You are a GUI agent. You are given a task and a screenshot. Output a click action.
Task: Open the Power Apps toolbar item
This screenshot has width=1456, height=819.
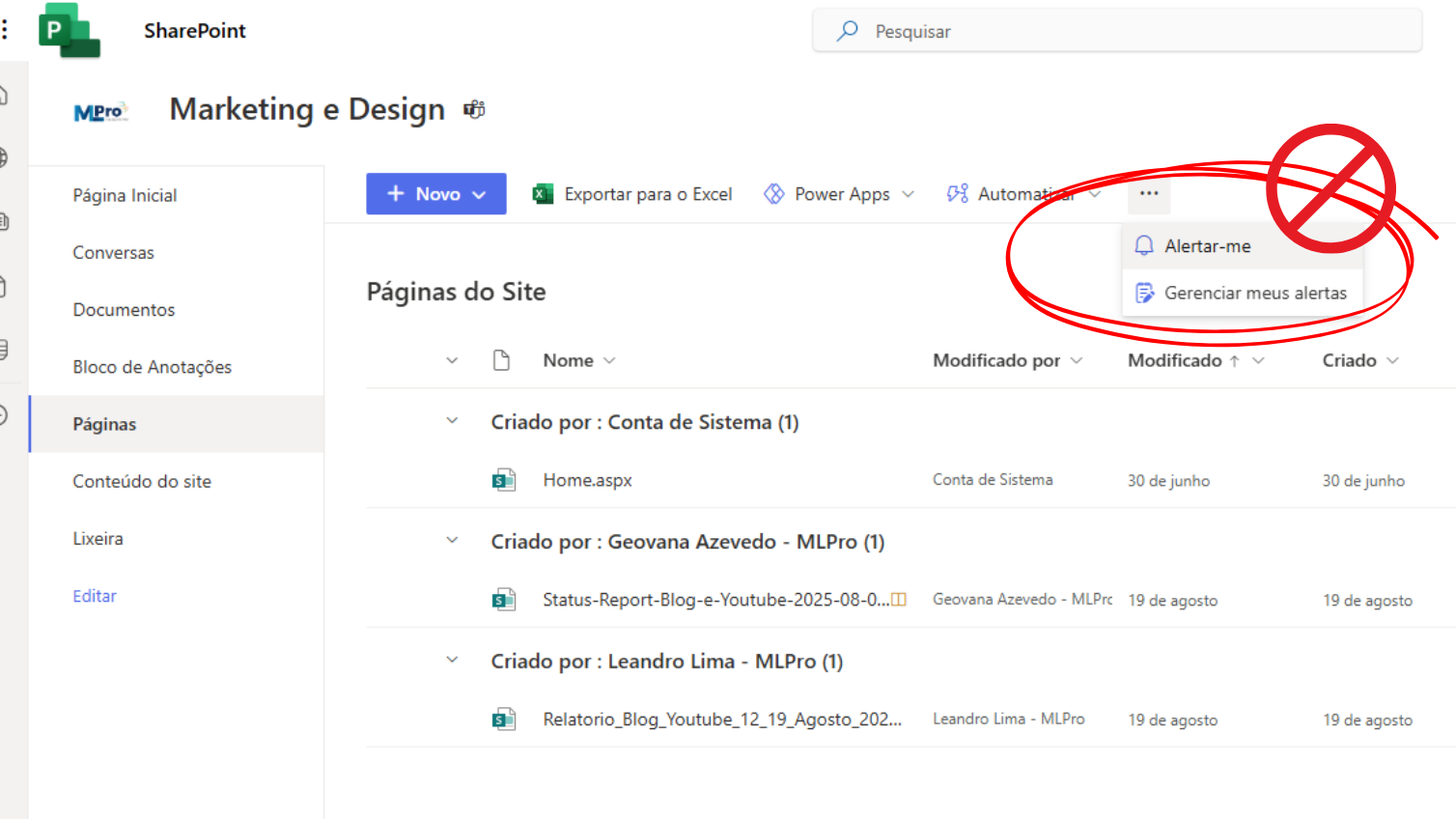(x=841, y=194)
